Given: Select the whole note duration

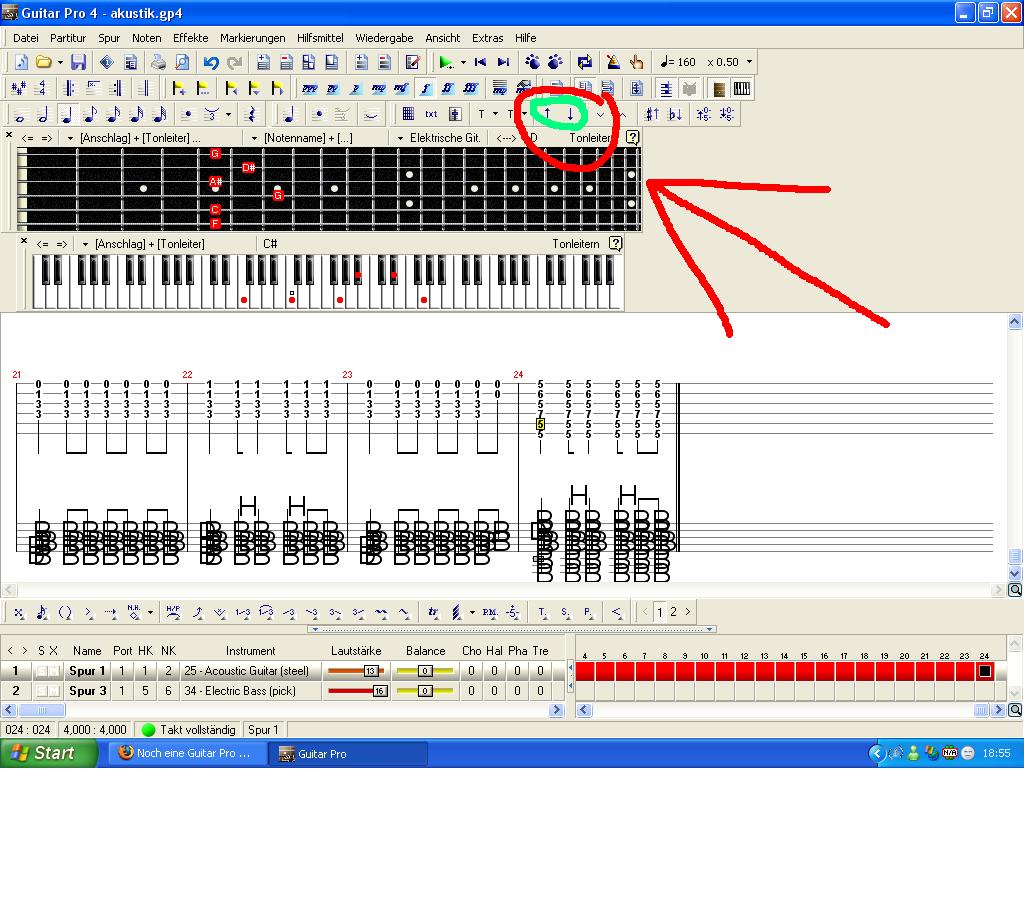Looking at the screenshot, I should pyautogui.click(x=20, y=115).
